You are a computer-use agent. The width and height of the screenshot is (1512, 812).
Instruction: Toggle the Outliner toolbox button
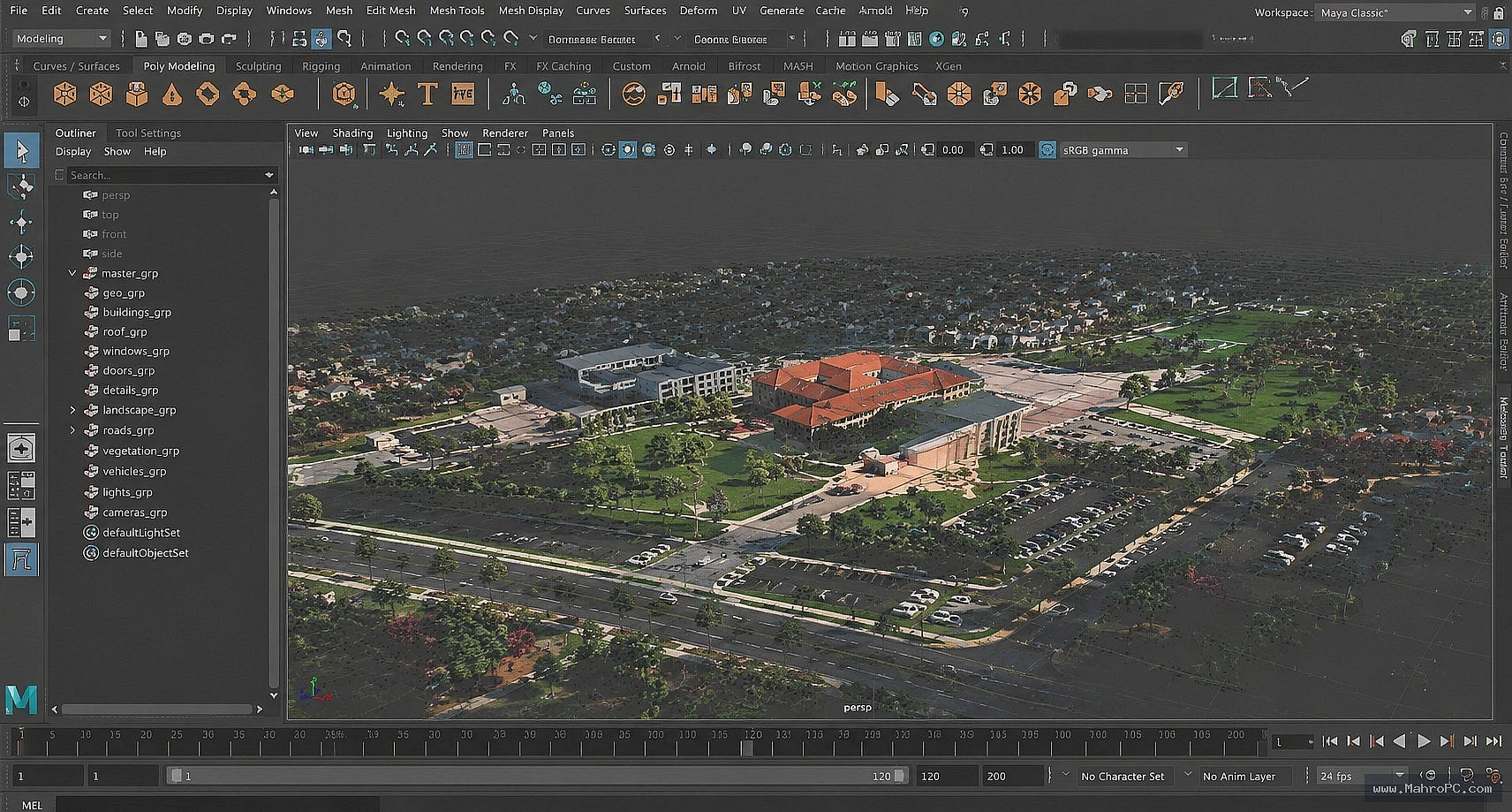[21, 560]
